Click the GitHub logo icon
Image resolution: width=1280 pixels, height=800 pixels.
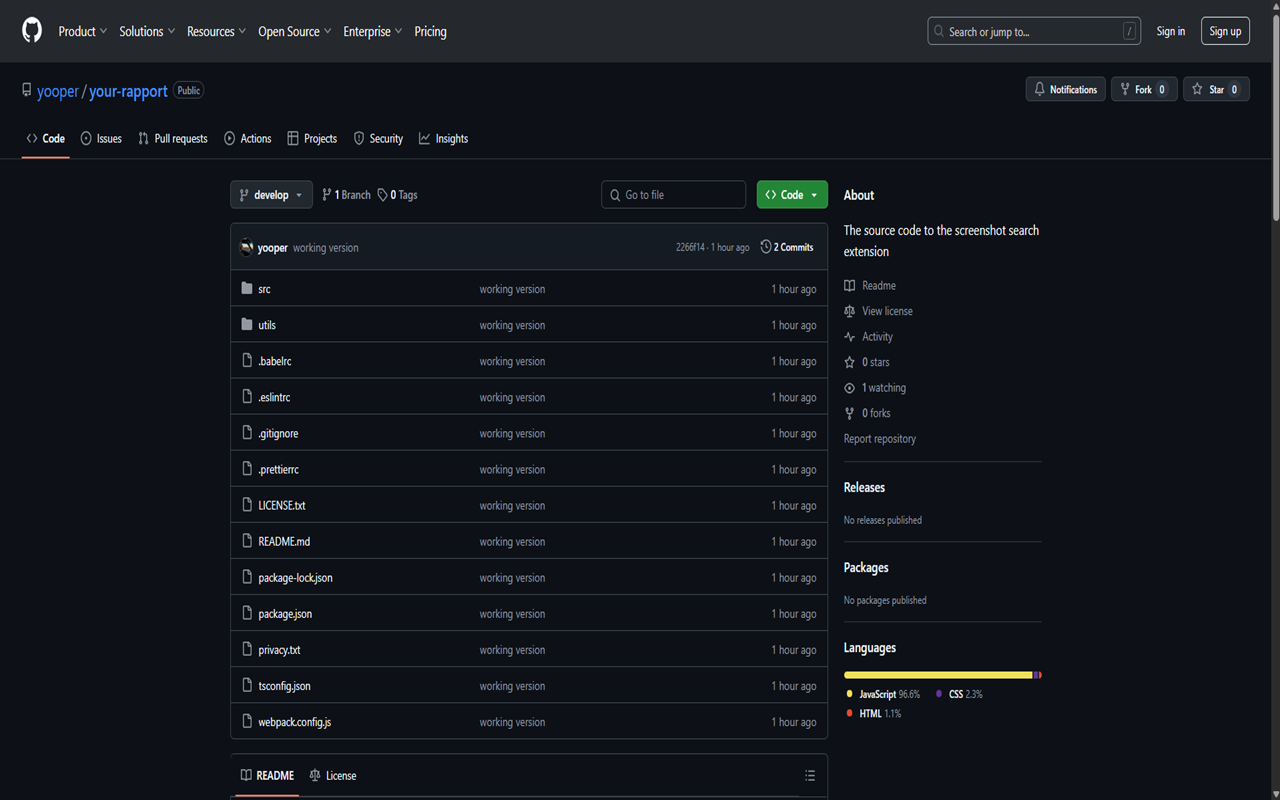click(x=32, y=31)
